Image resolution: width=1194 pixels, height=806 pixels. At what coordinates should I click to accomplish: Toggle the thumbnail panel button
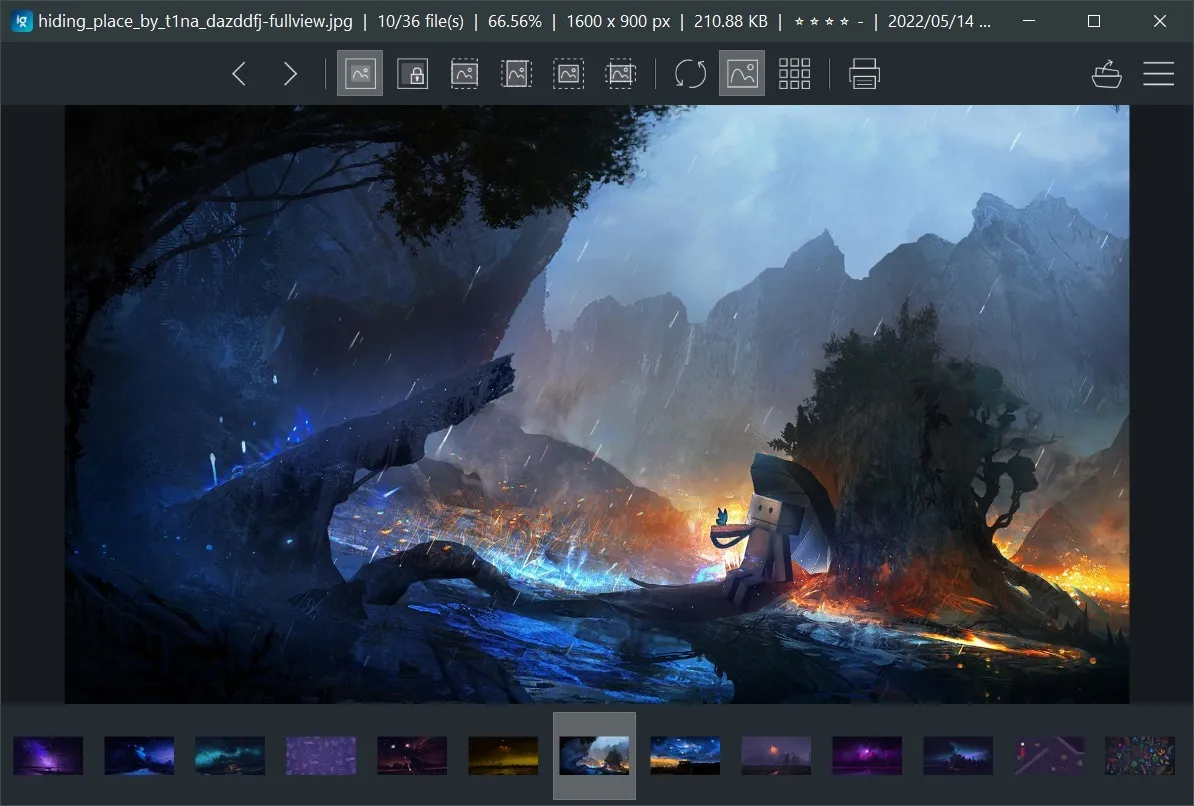(742, 74)
